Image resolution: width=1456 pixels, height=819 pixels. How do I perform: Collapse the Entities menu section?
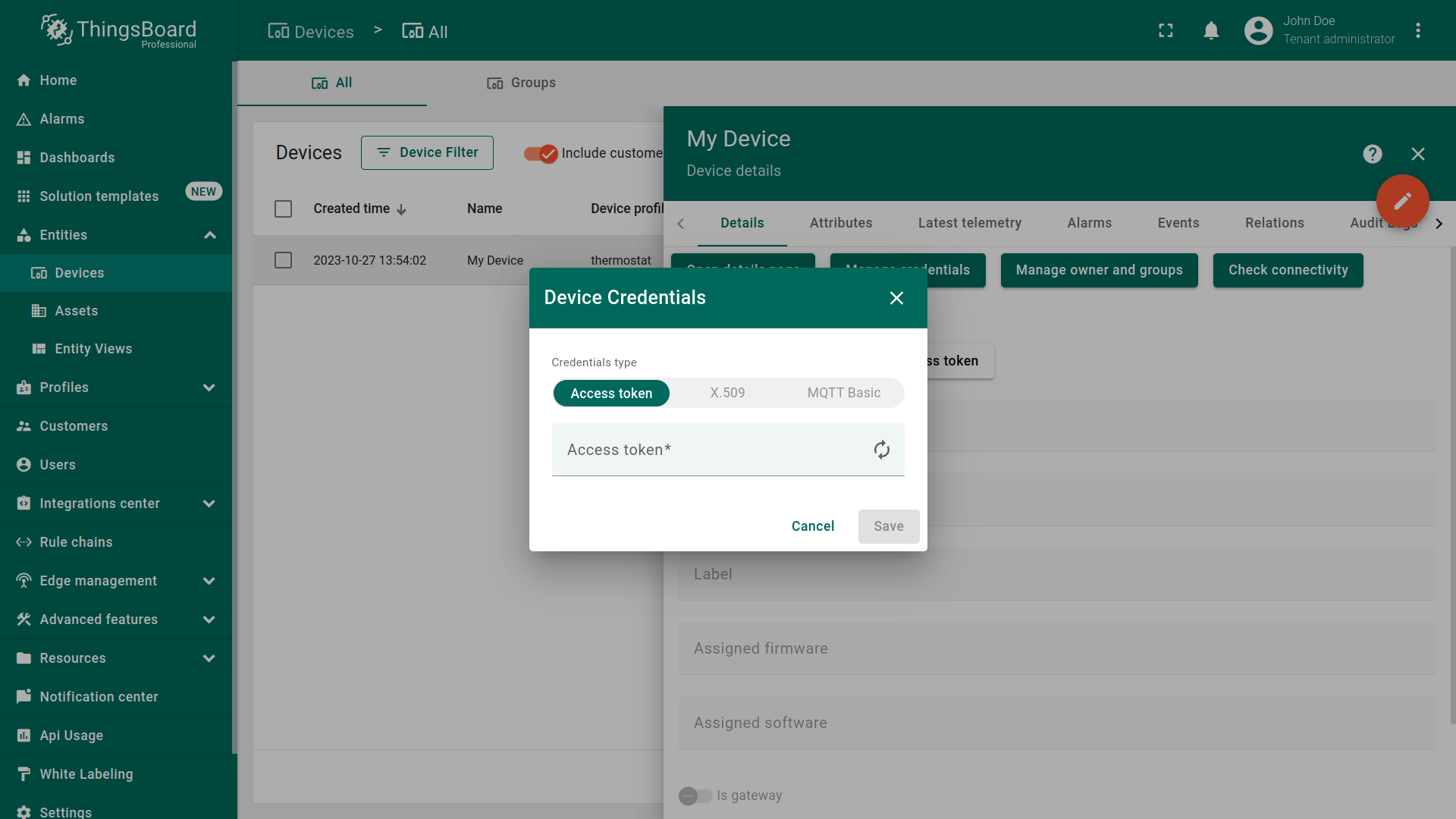point(210,235)
